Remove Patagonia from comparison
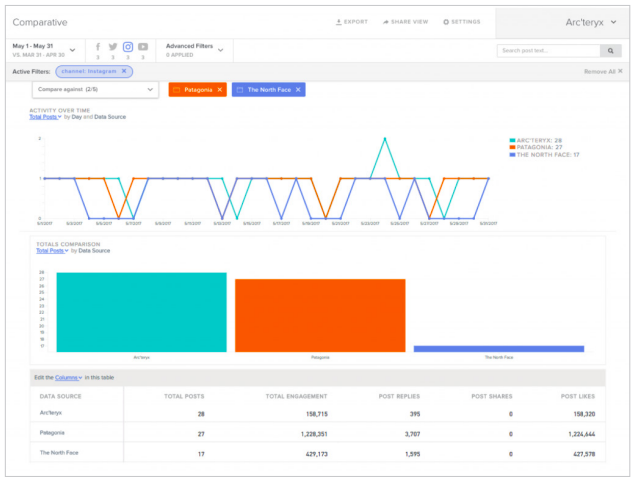Viewport: 637px width, 486px height. pos(220,90)
